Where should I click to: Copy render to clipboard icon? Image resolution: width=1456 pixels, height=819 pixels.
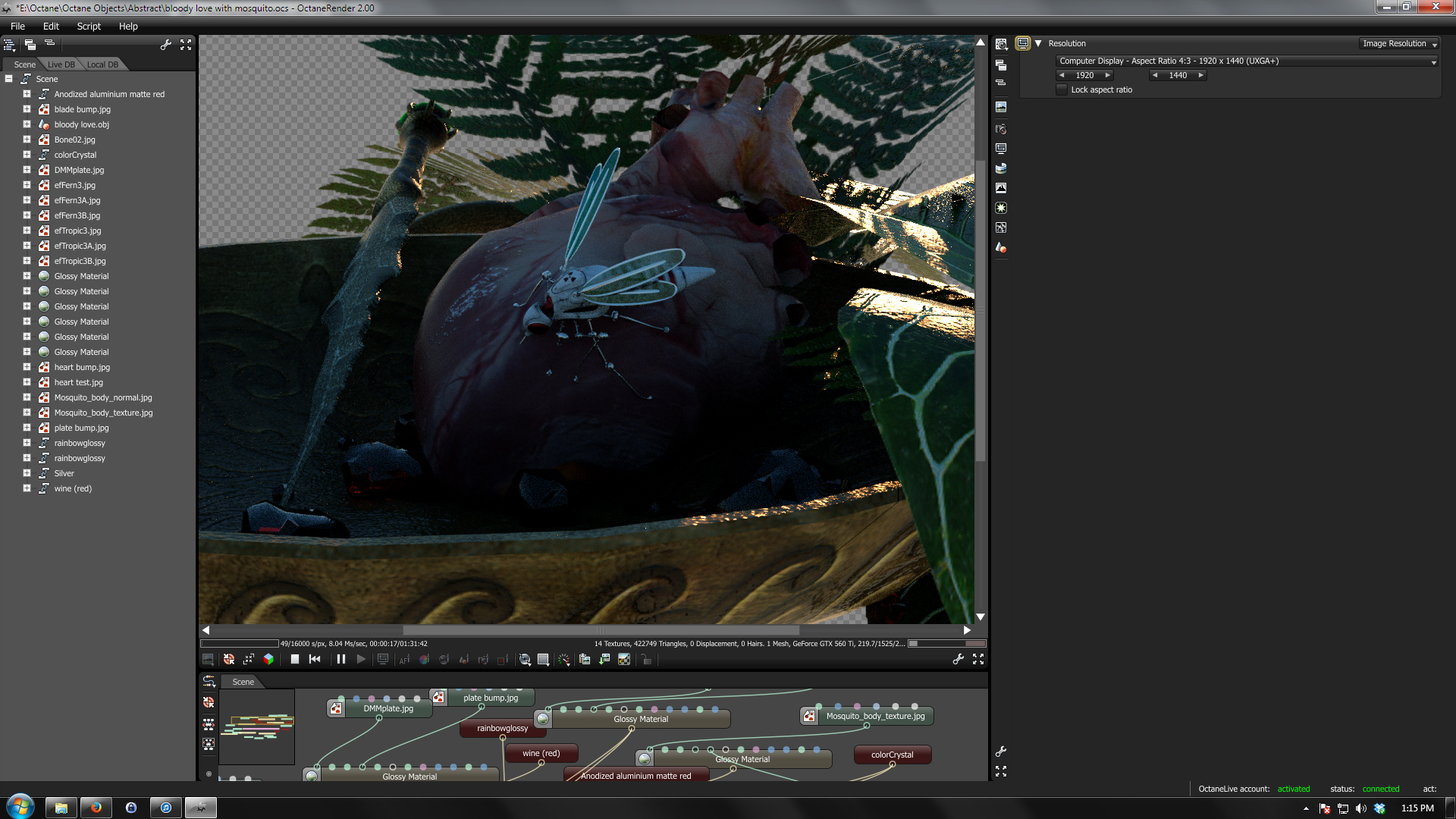click(x=585, y=660)
